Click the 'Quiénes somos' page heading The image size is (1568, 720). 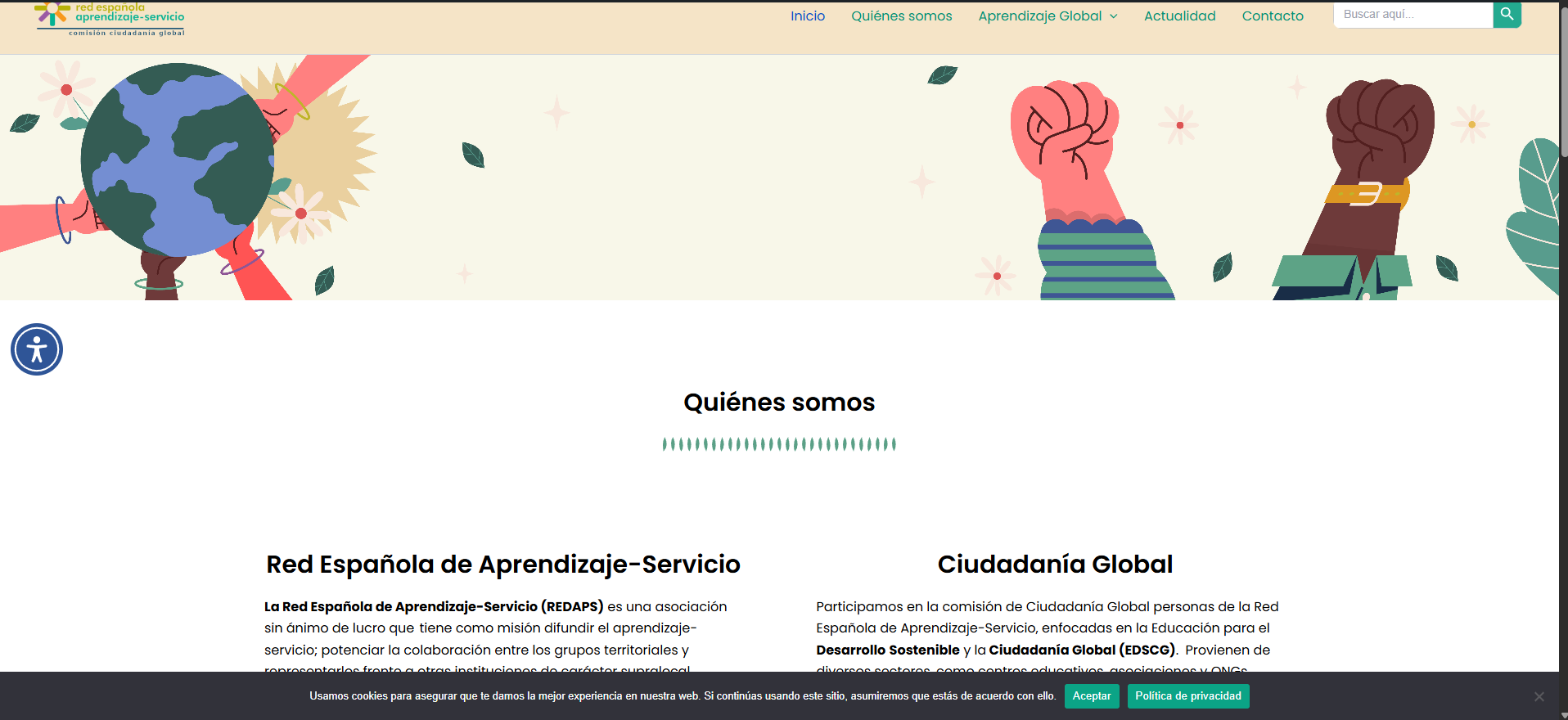point(779,402)
